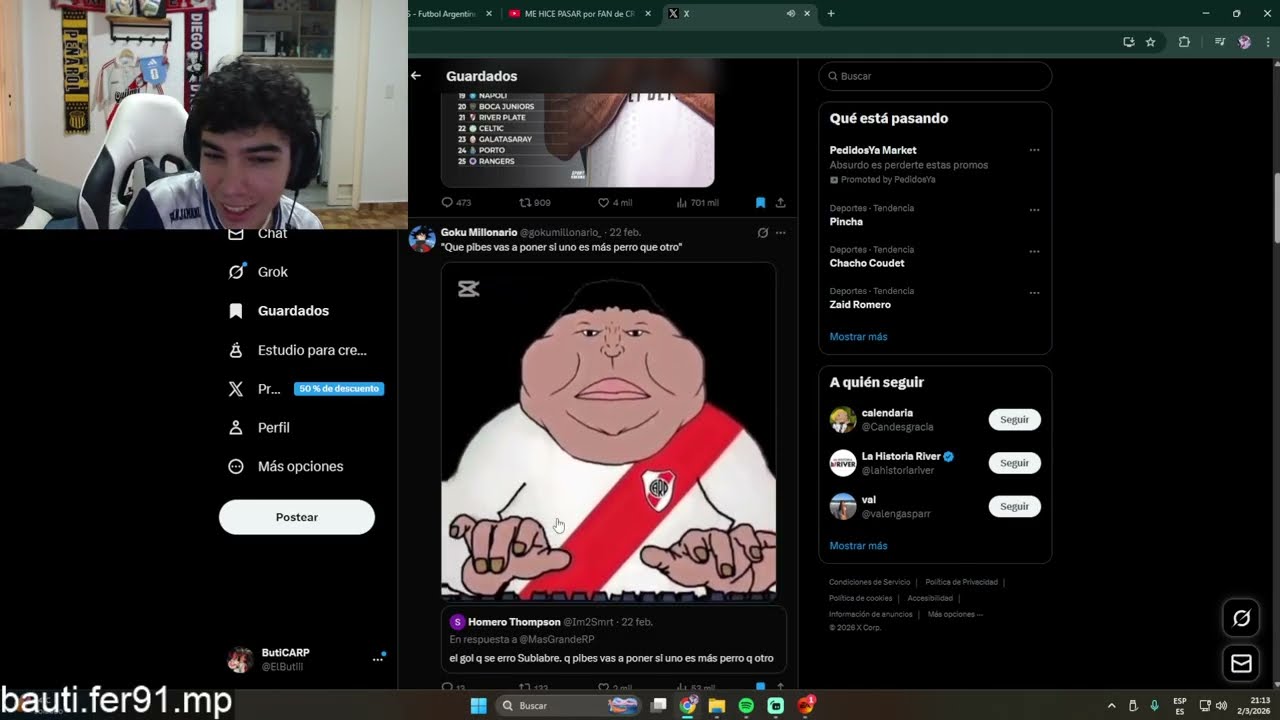Open Estudio para creadores in sidebar

click(298, 350)
